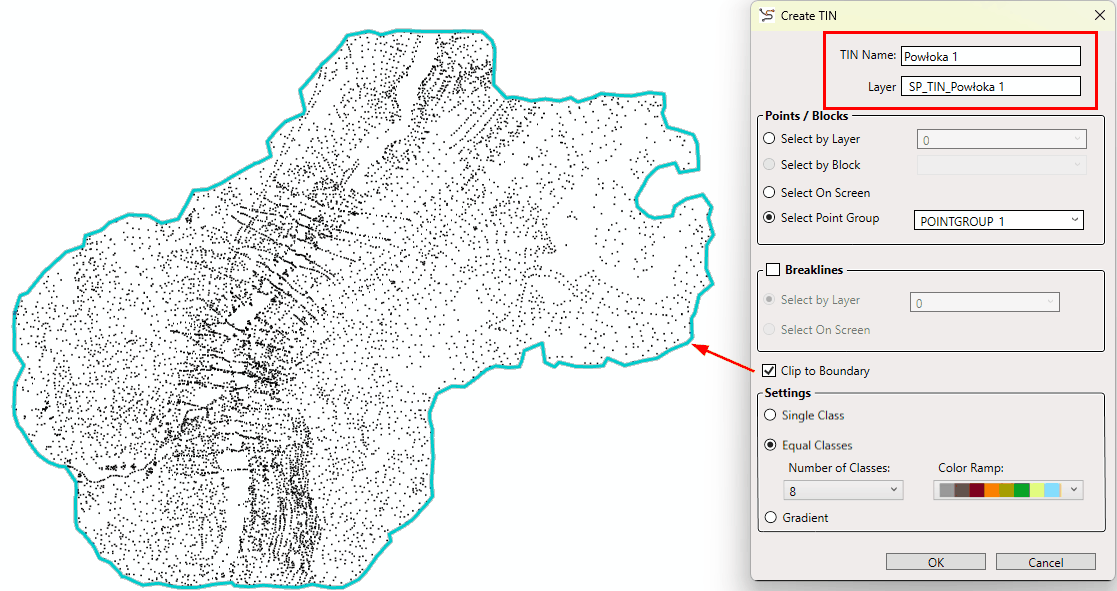Select the Equal Classes radio button

[769, 445]
